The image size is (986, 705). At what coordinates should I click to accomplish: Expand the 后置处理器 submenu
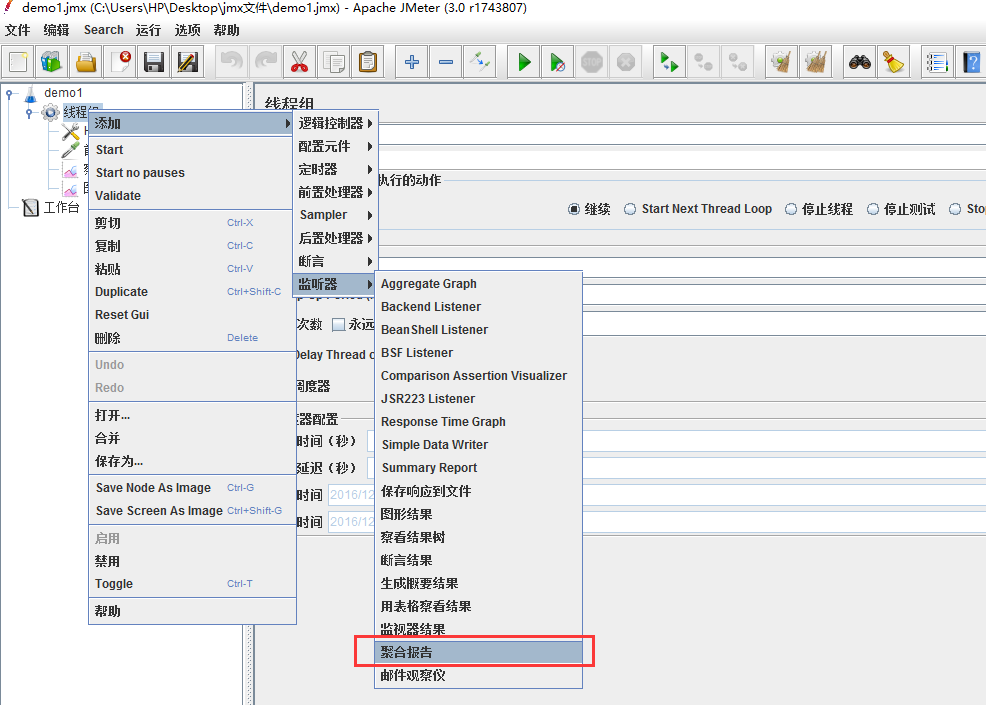[335, 238]
